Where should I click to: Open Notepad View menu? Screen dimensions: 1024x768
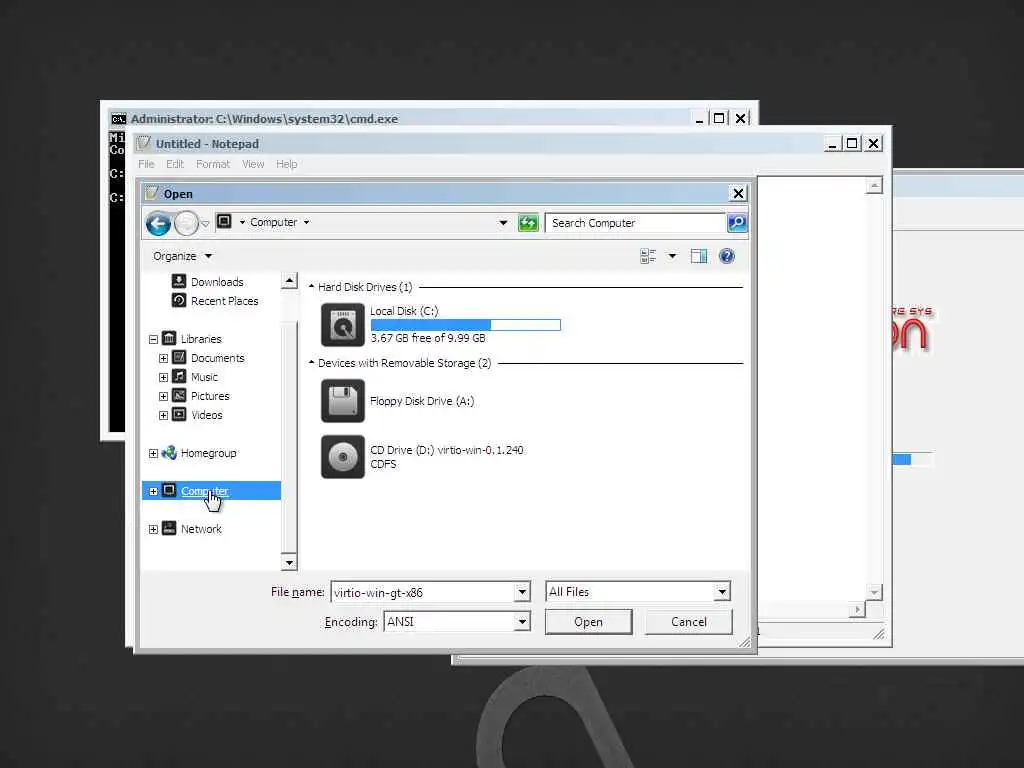[x=253, y=164]
